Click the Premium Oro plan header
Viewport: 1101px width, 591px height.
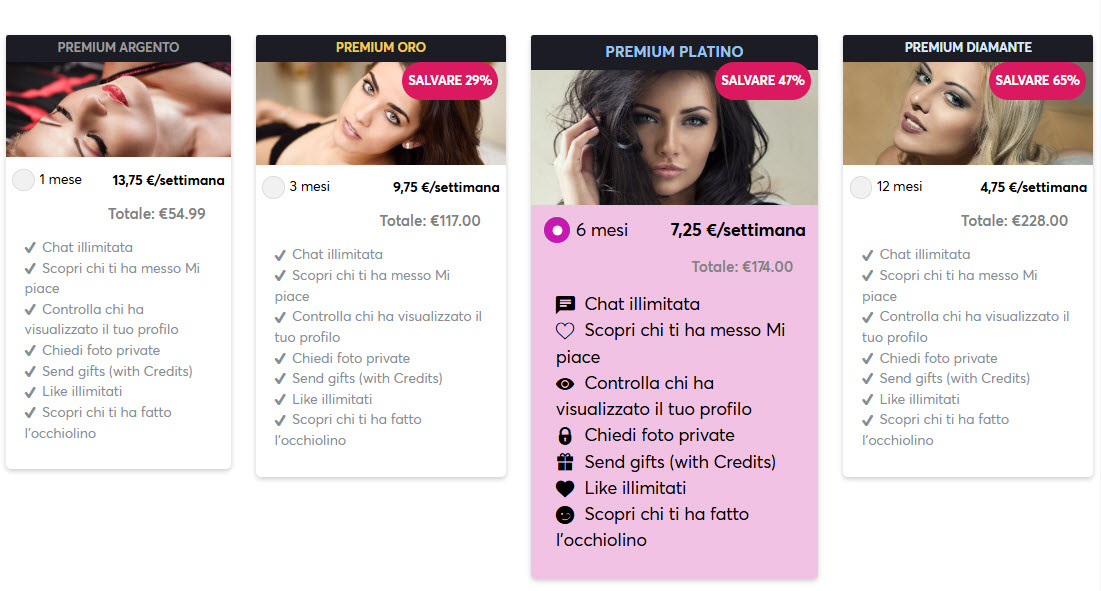coord(380,47)
